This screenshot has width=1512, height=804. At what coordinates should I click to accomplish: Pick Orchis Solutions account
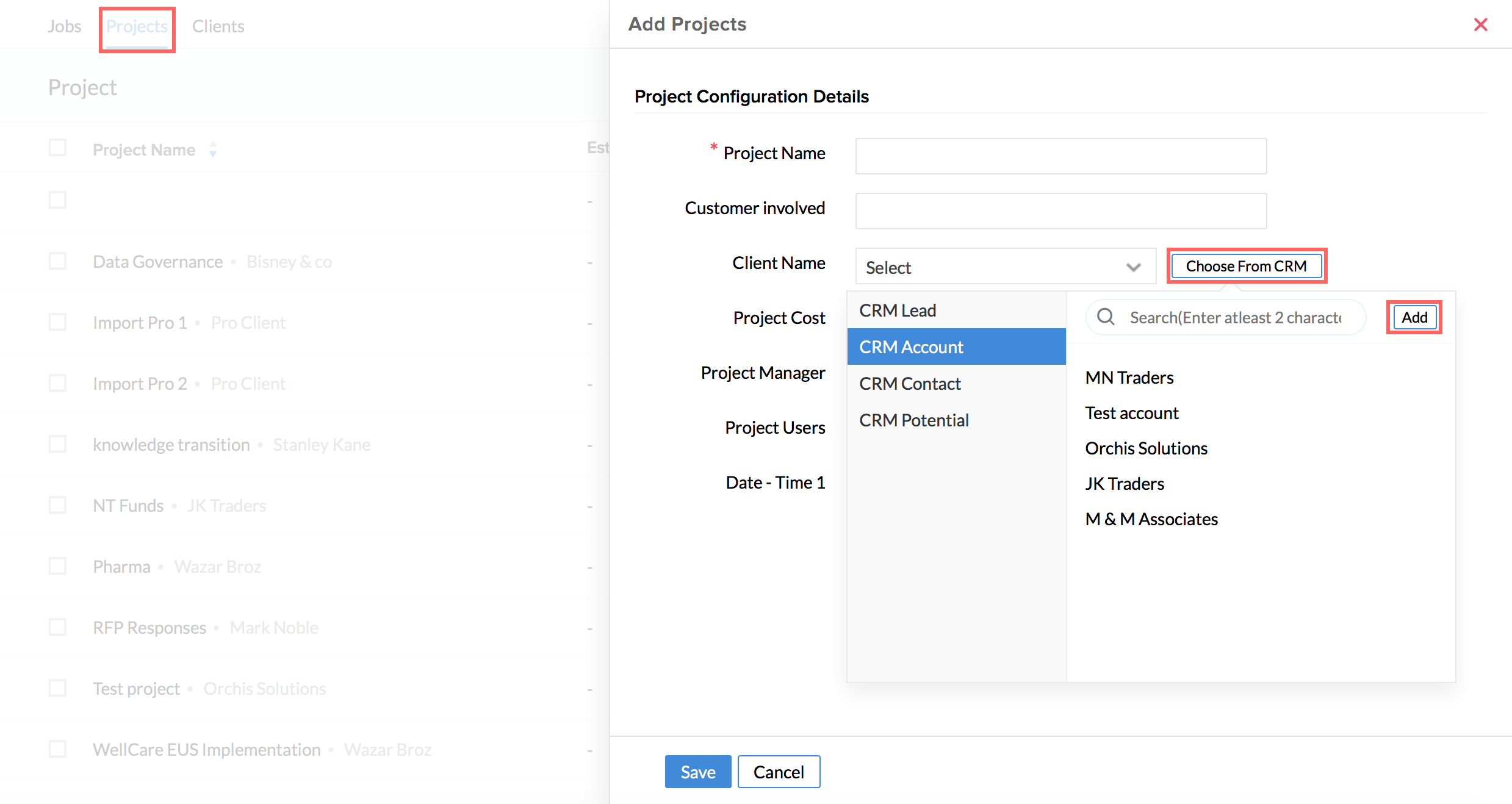[1146, 448]
